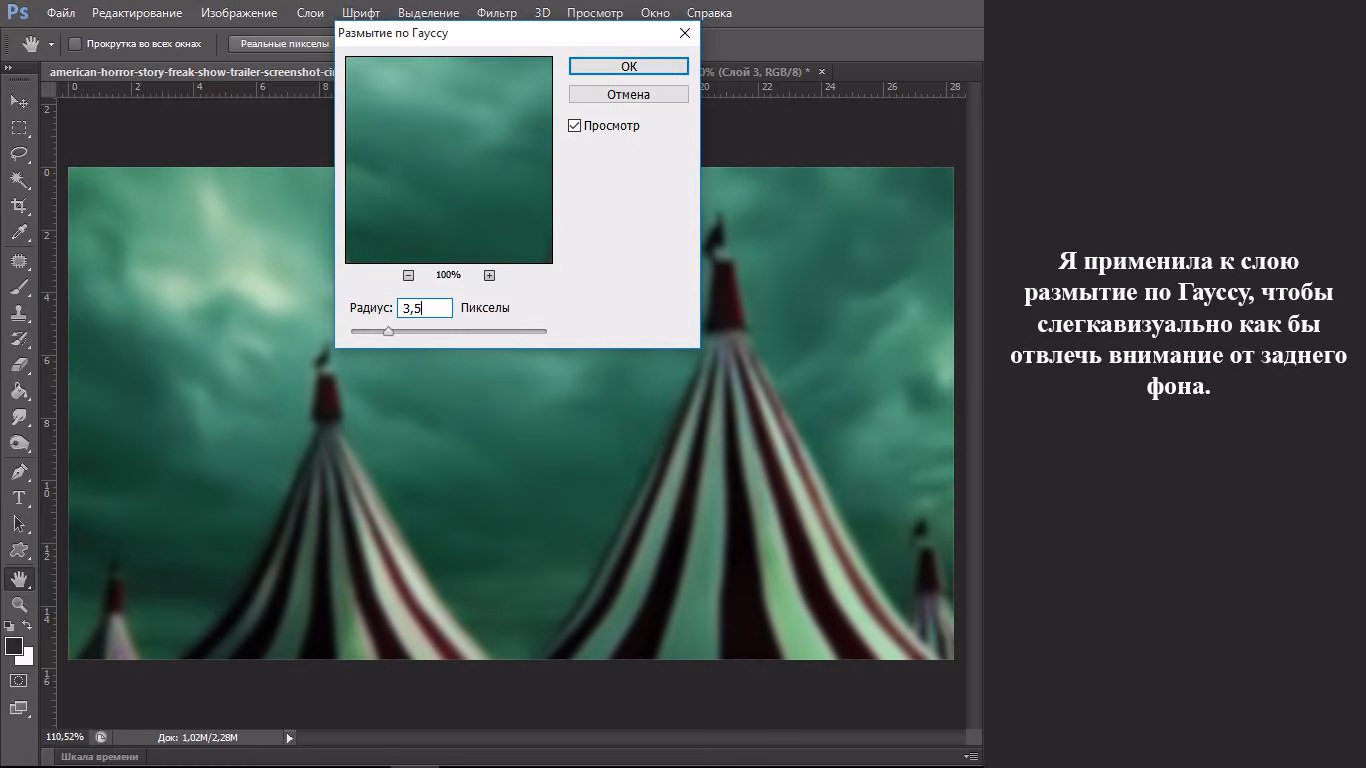Select the Smudge tool
The image size is (1366, 768).
pyautogui.click(x=19, y=417)
